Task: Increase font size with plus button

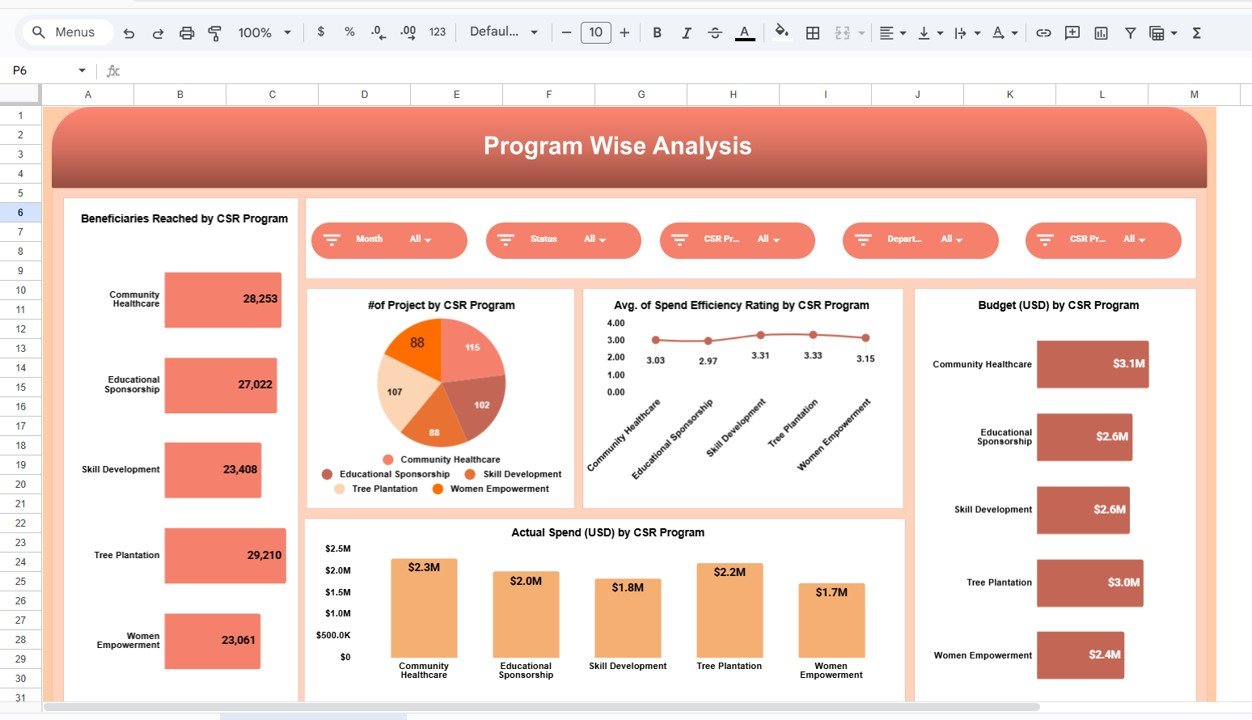Action: [x=625, y=33]
